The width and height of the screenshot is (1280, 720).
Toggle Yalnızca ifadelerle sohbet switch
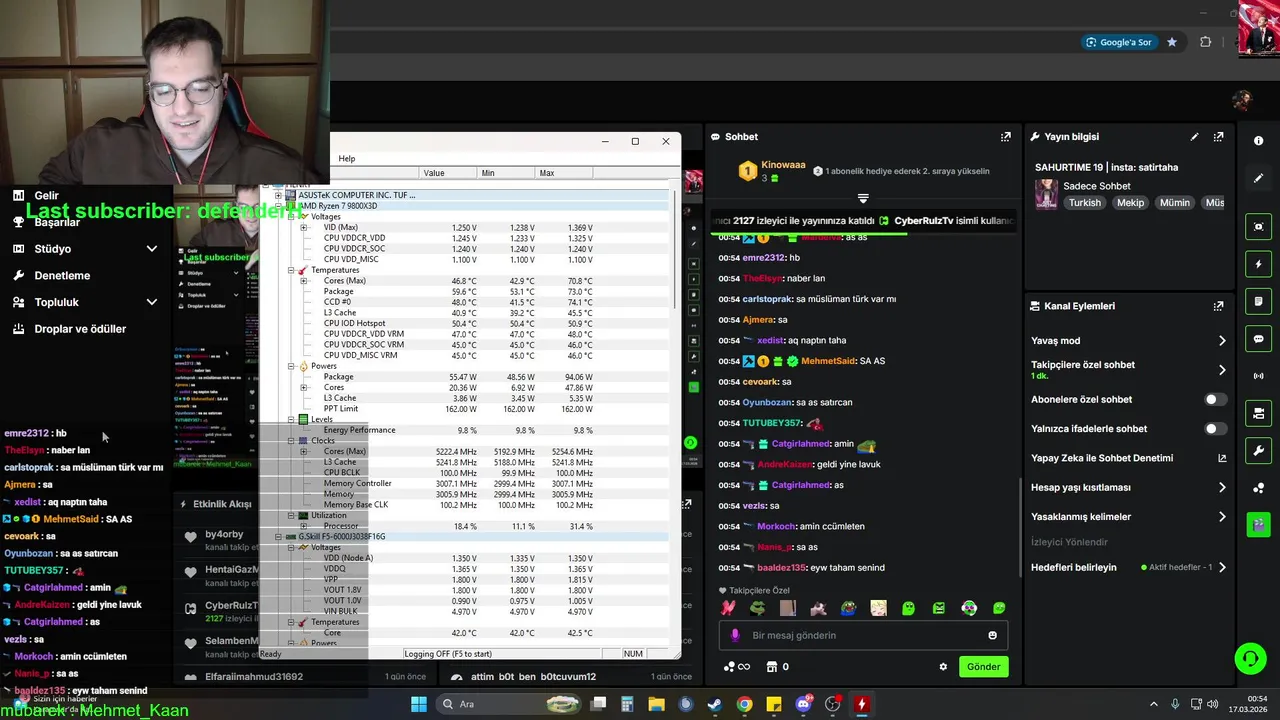[x=1214, y=429]
